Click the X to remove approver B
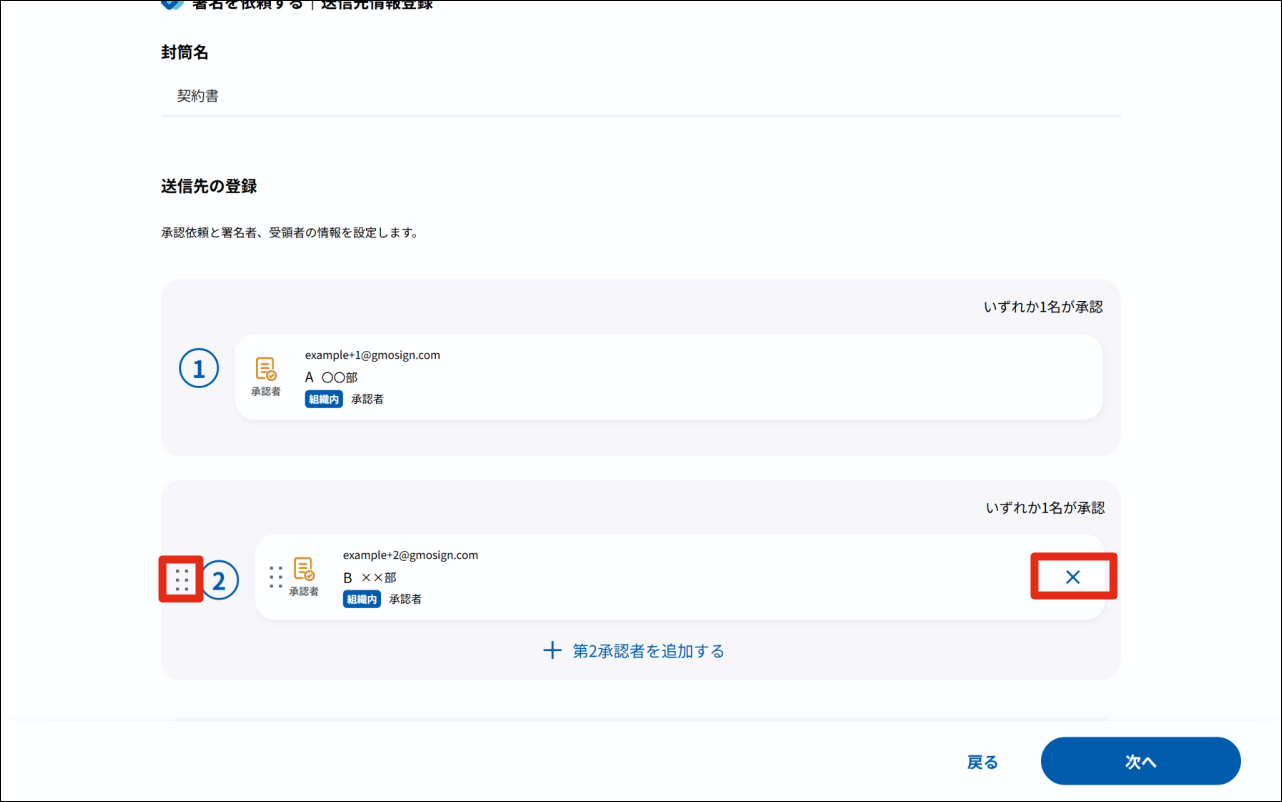 tap(1073, 577)
